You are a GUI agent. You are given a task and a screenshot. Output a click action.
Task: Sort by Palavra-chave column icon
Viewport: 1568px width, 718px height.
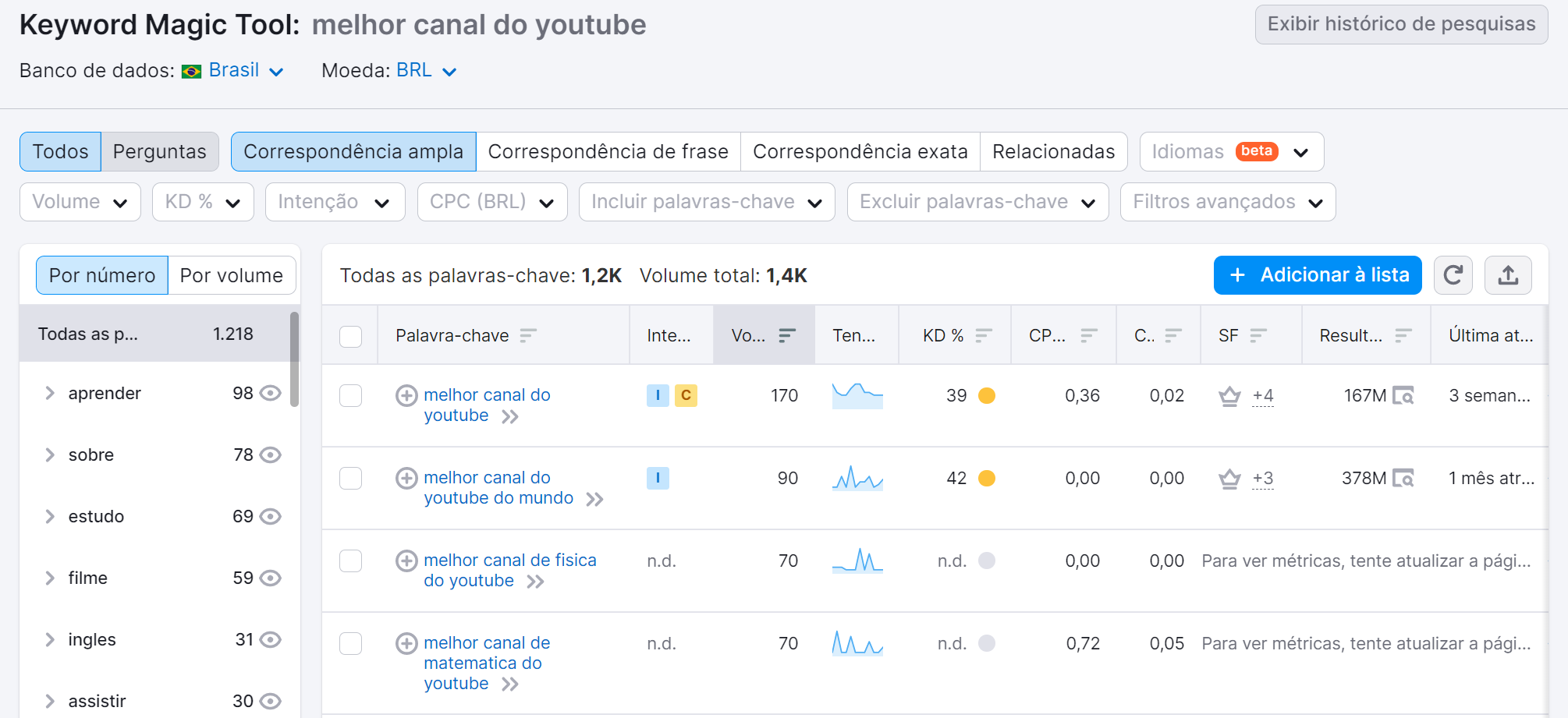(x=528, y=335)
